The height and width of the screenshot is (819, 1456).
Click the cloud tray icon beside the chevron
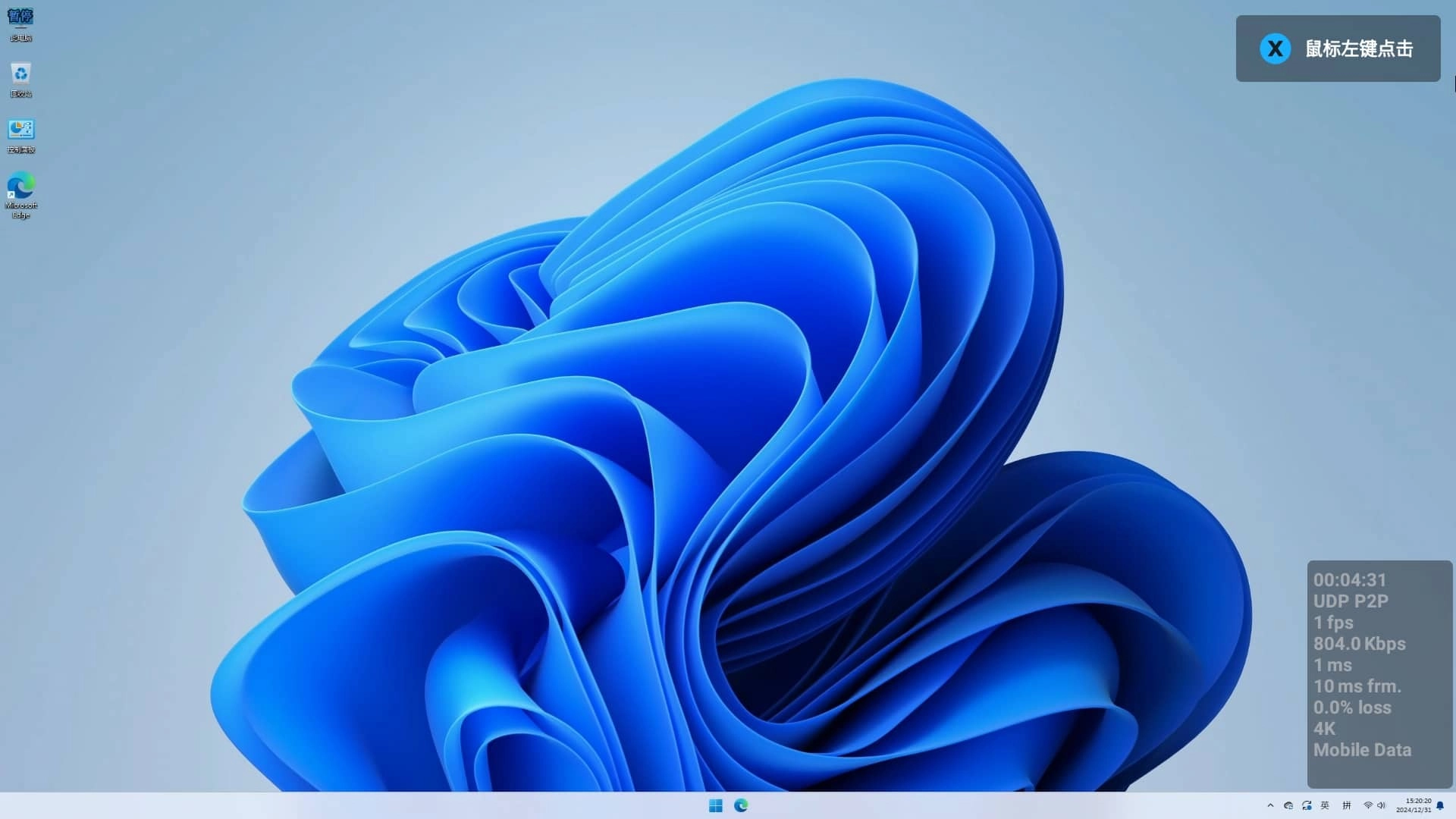[x=1288, y=805]
